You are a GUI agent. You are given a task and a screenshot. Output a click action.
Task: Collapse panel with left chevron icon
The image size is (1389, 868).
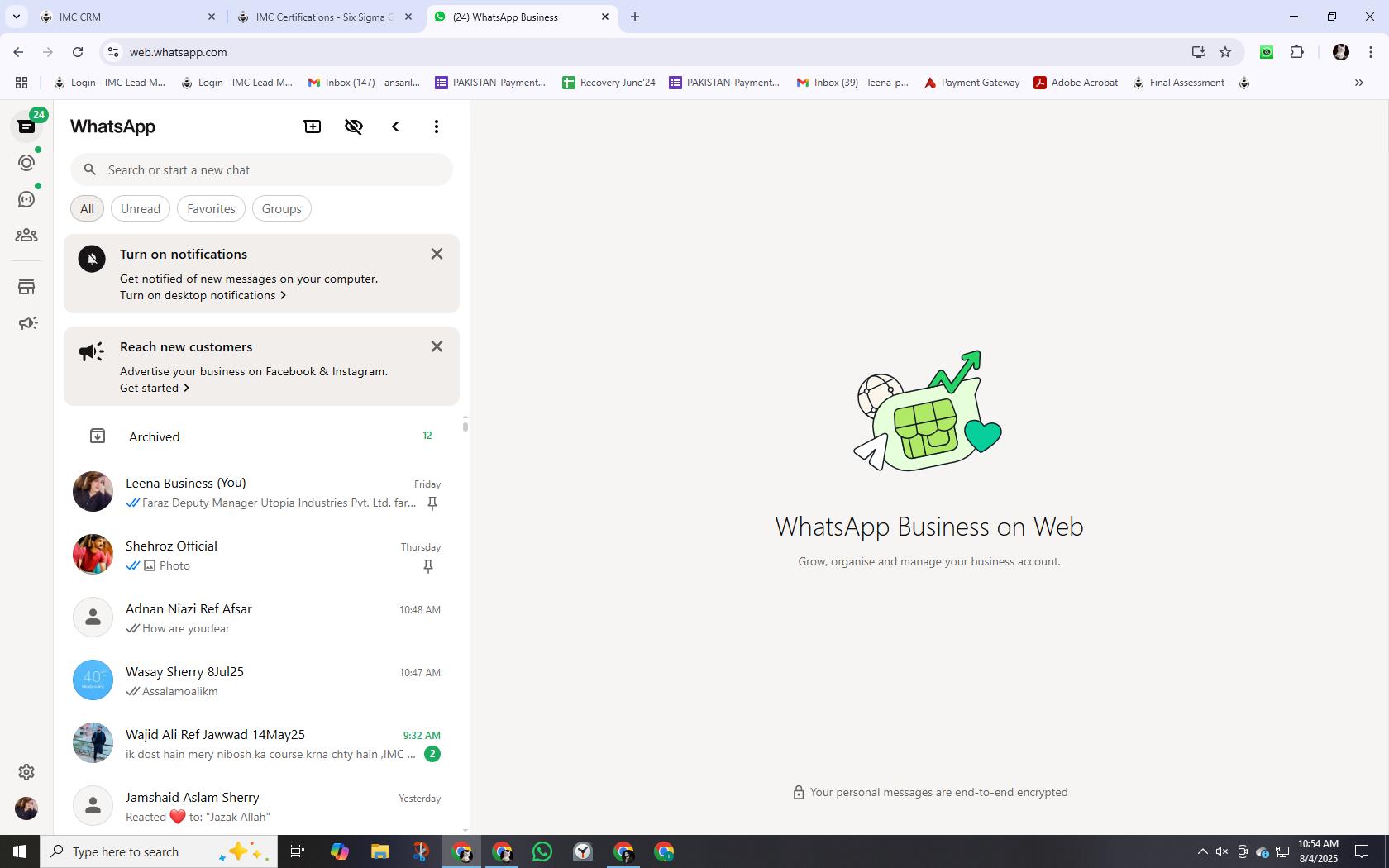coord(395,126)
